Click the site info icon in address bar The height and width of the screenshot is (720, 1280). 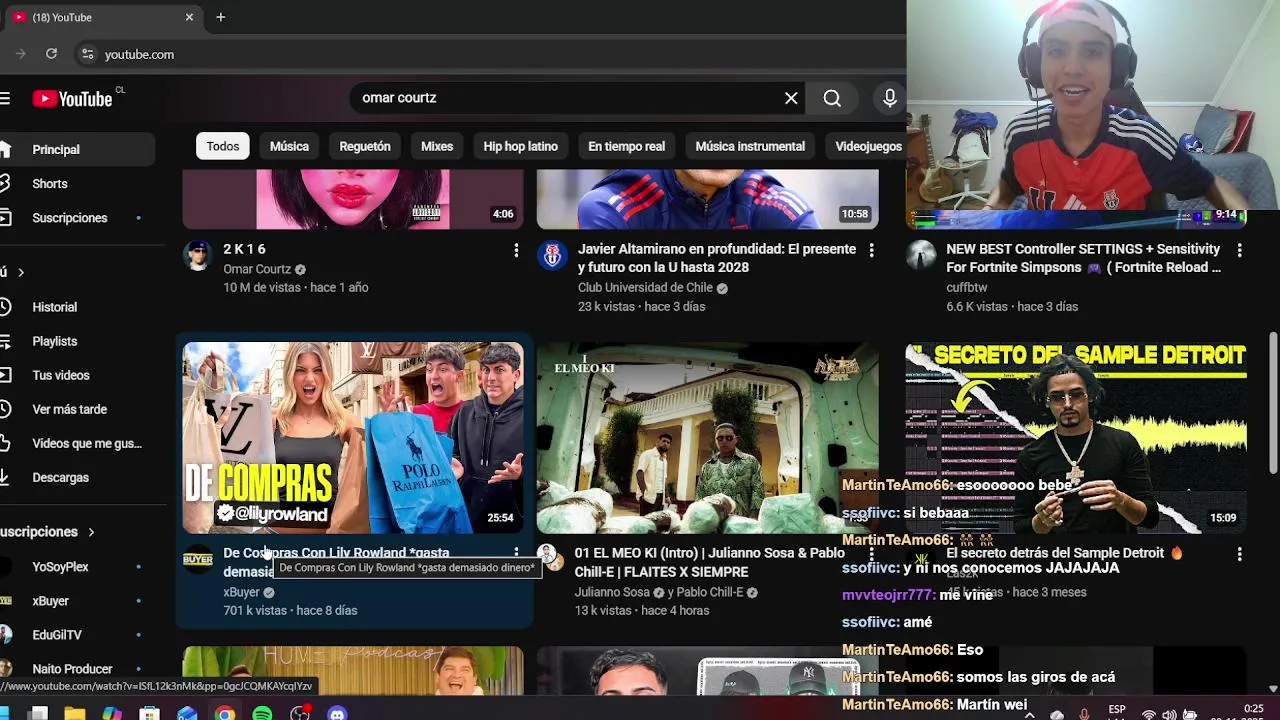tap(87, 54)
